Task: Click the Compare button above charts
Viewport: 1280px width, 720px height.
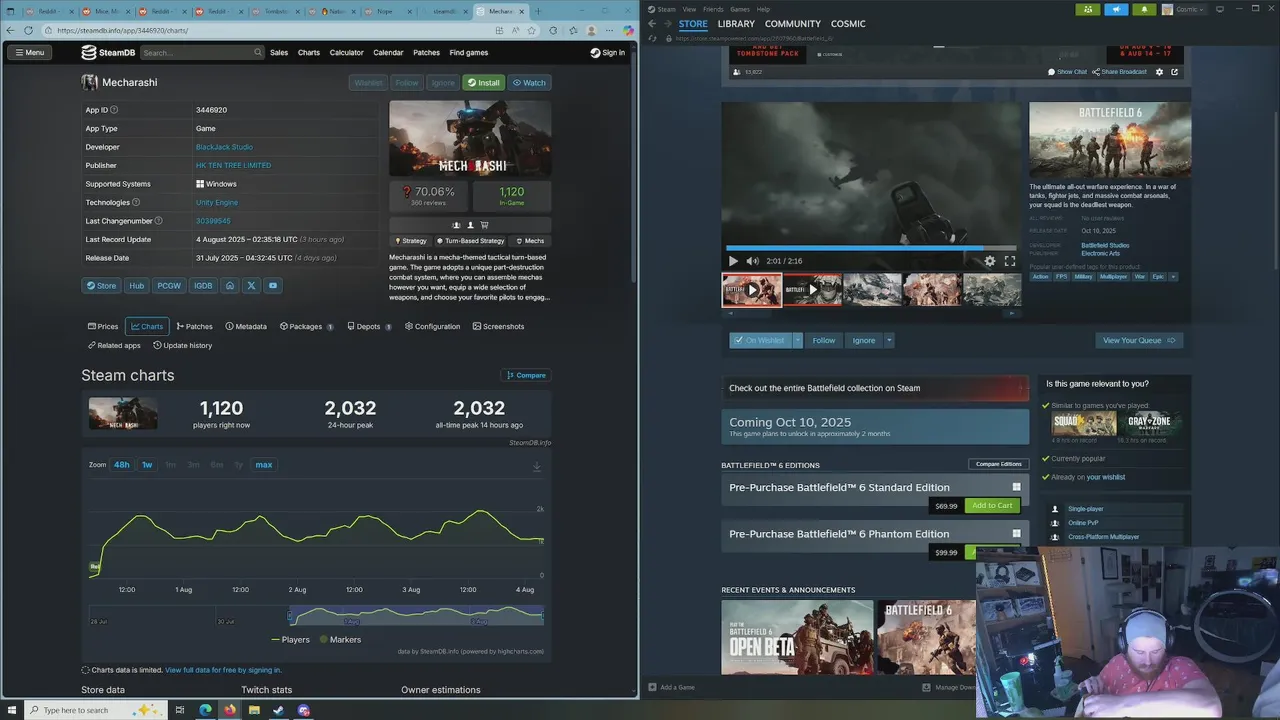Action: (x=525, y=375)
